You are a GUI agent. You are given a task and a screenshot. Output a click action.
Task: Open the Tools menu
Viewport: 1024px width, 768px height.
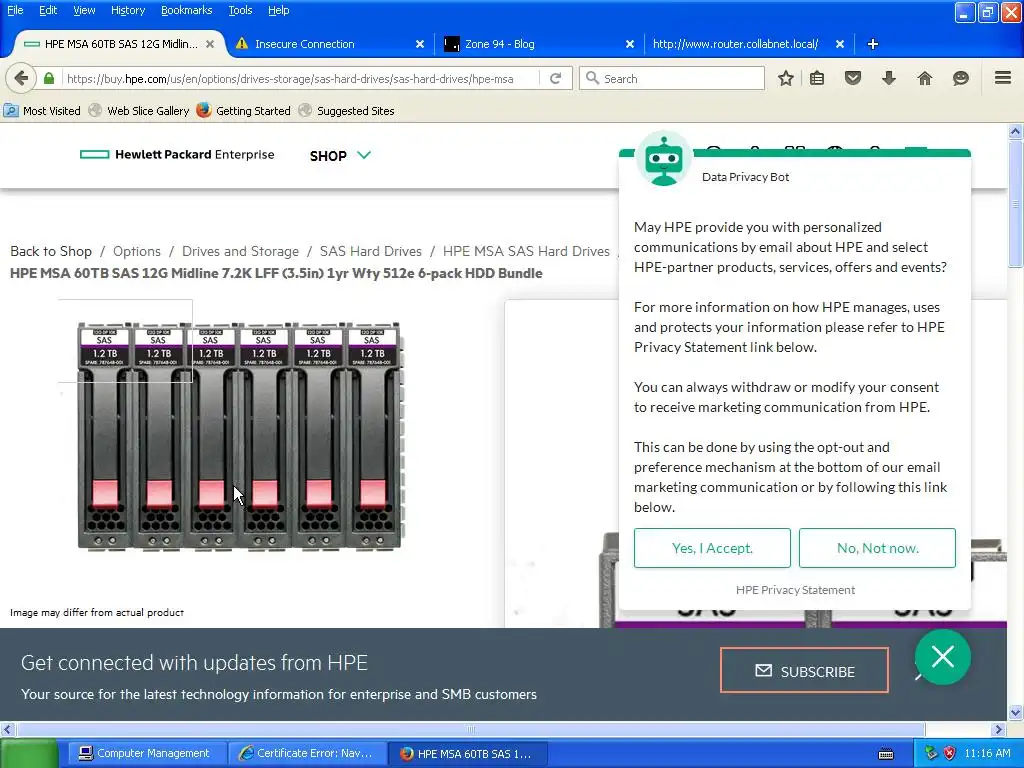[240, 10]
